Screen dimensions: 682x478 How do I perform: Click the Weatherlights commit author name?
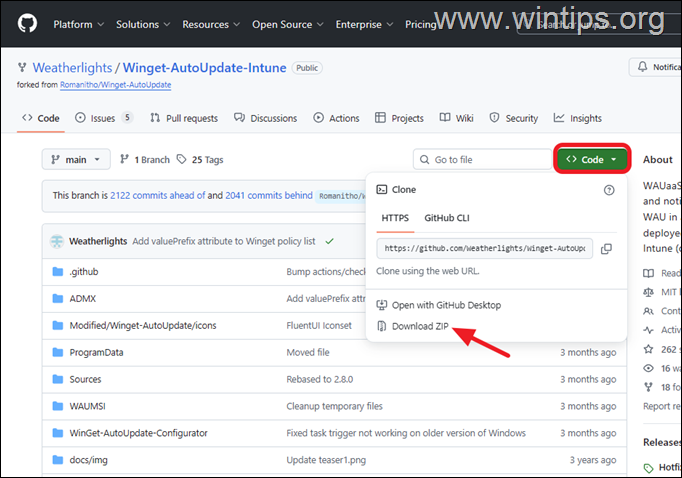[x=98, y=241]
